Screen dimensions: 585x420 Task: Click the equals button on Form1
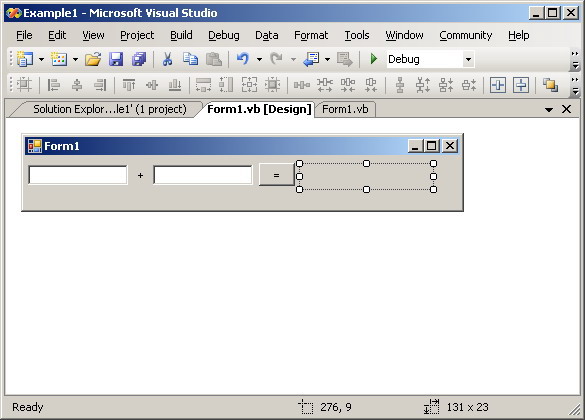click(x=276, y=175)
